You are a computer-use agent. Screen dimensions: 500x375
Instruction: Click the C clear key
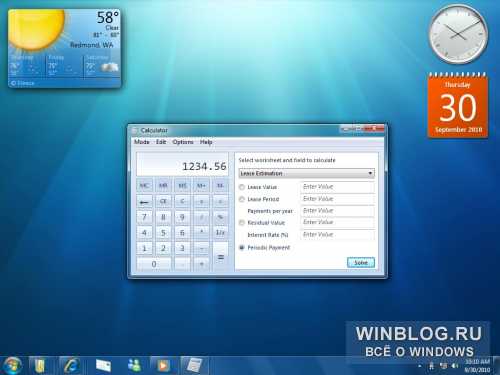coord(182,202)
